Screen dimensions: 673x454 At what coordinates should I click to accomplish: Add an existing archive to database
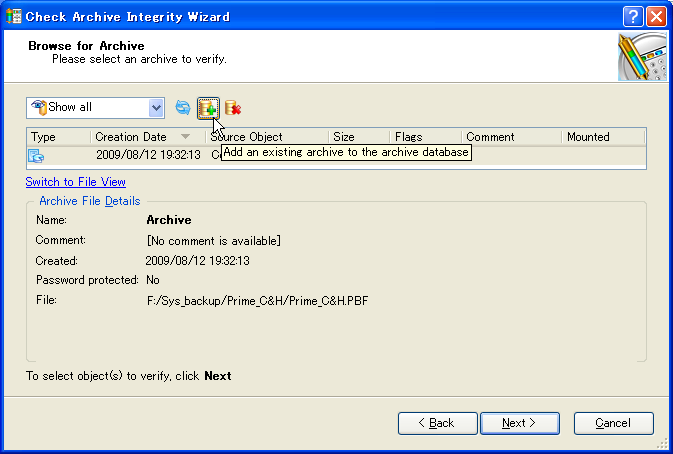coord(208,108)
